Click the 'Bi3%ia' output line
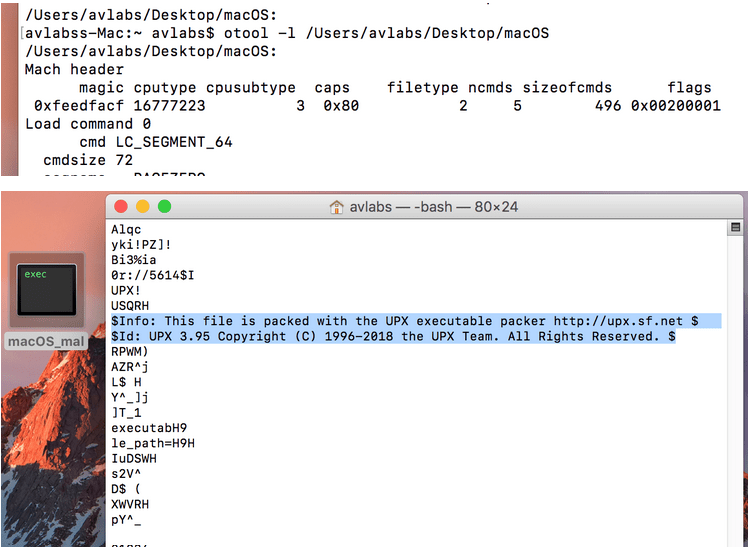The height and width of the screenshot is (547, 748). [133, 260]
